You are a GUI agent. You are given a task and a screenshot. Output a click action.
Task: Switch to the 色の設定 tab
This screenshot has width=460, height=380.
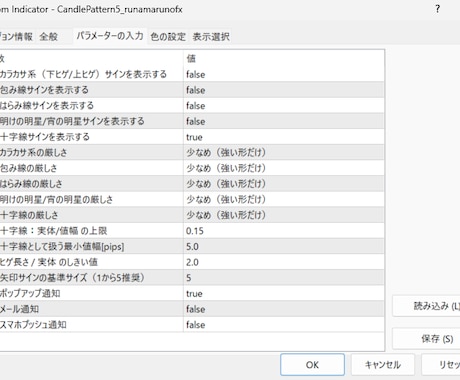(168, 37)
